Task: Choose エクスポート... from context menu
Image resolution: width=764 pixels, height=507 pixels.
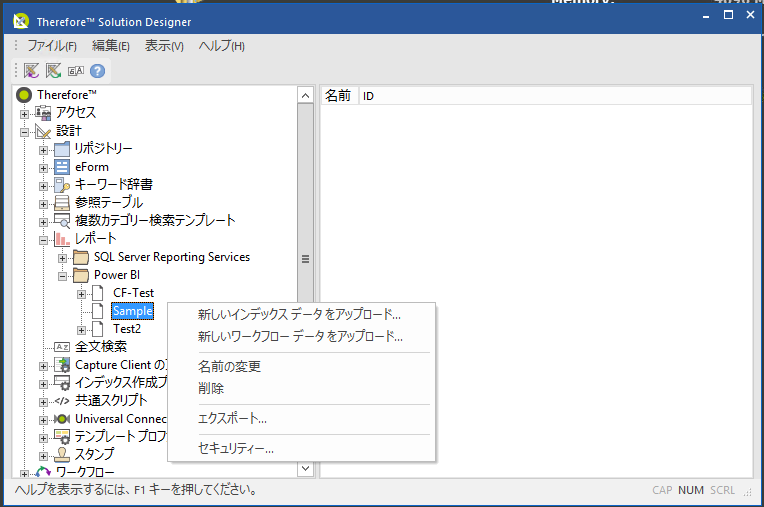Action: 301,418
